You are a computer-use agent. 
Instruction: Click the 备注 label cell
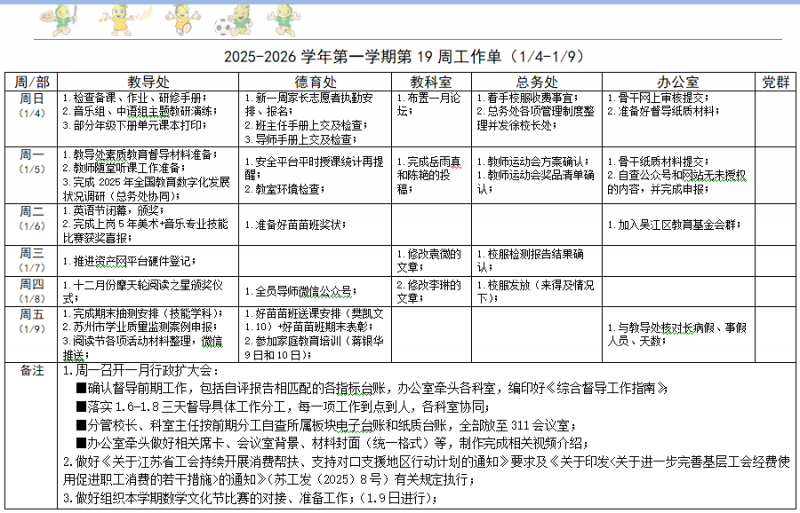(32, 371)
